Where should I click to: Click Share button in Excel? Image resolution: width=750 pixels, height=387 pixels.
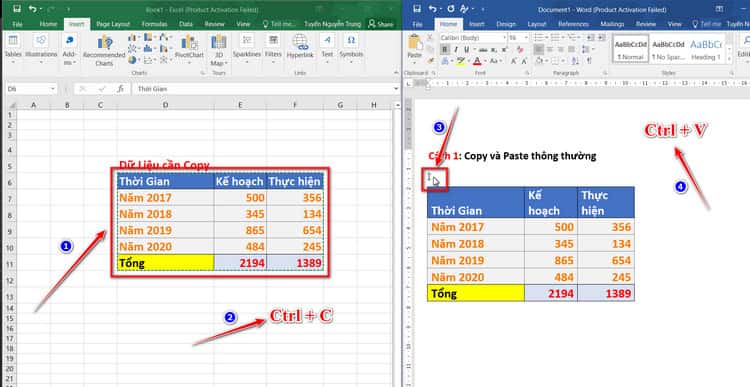(381, 24)
